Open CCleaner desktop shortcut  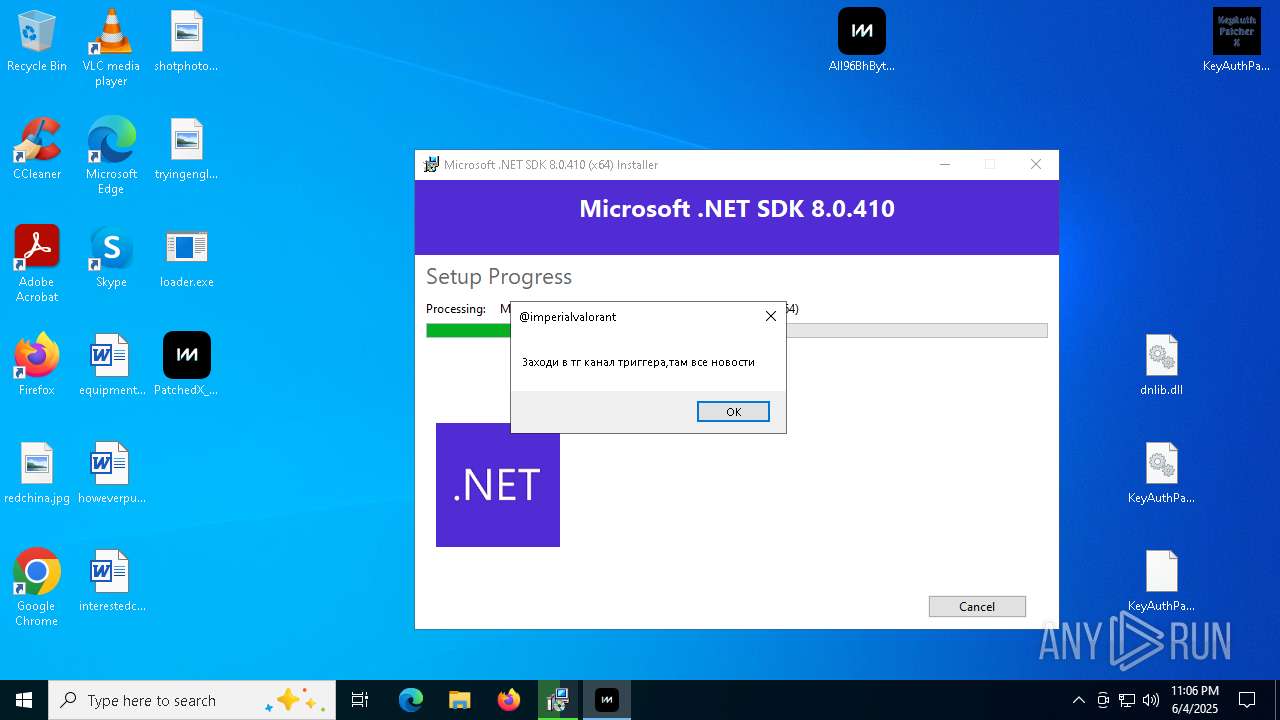37,150
